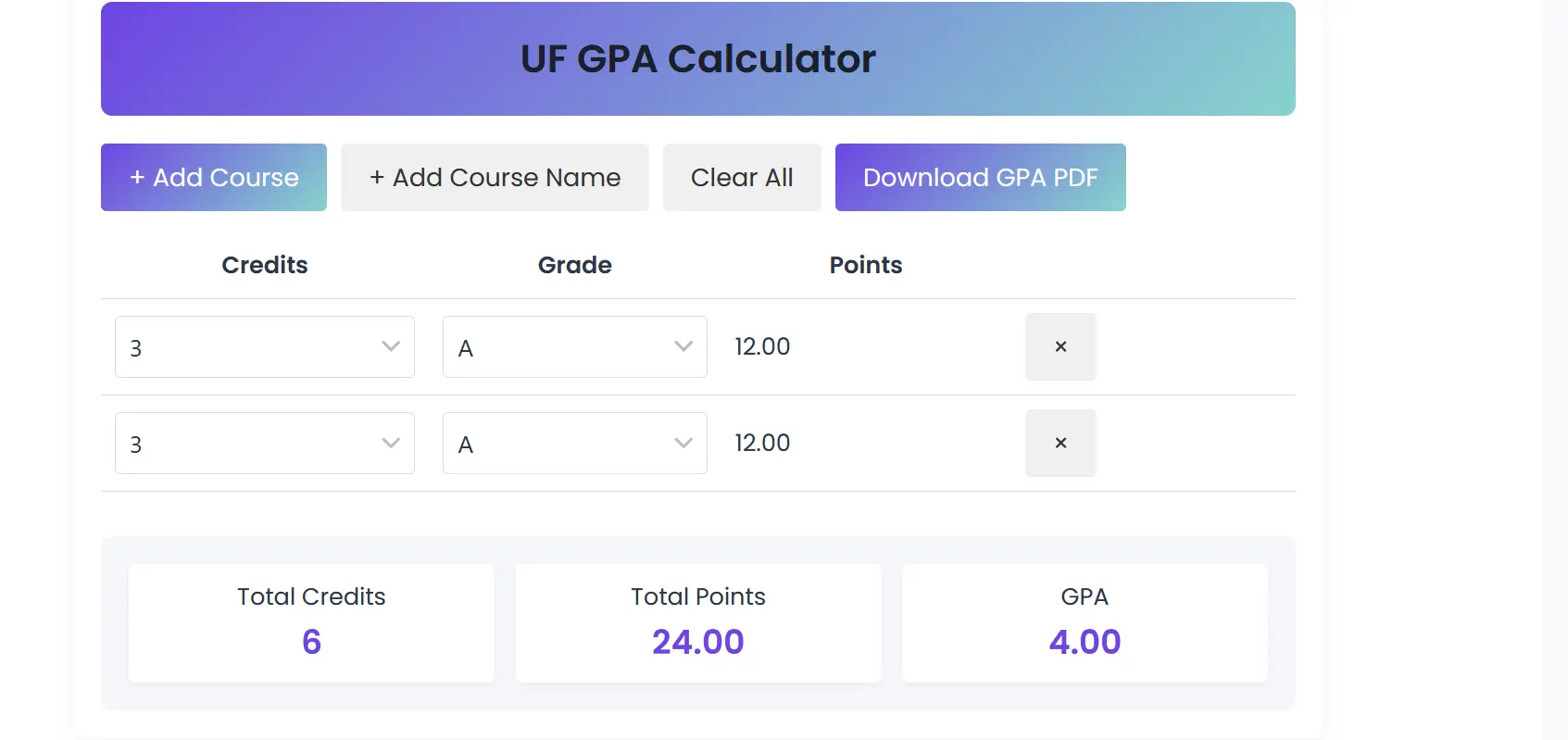Click the chevron on second Grade selector
This screenshot has width=1568, height=740.
pyautogui.click(x=684, y=443)
